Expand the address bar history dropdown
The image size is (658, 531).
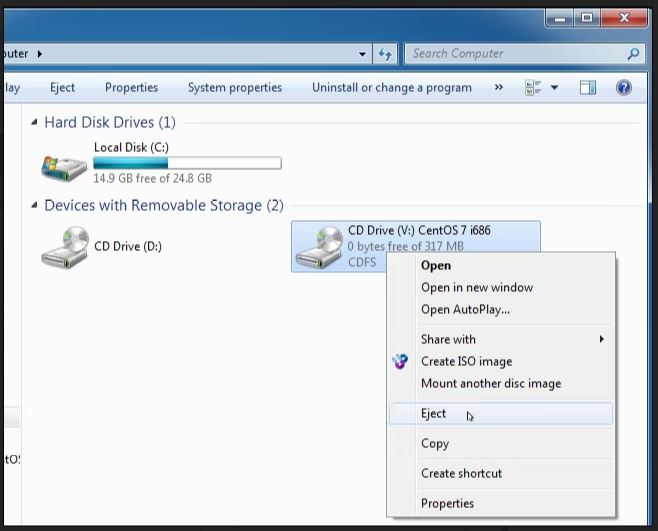pos(363,54)
